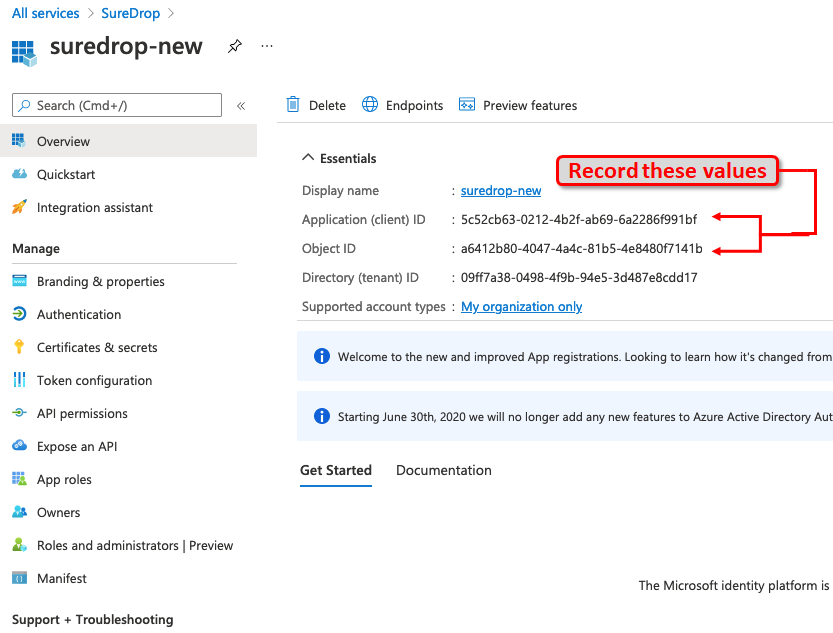This screenshot has width=833, height=633.
Task: Select the Application (client) ID value
Action: [579, 219]
